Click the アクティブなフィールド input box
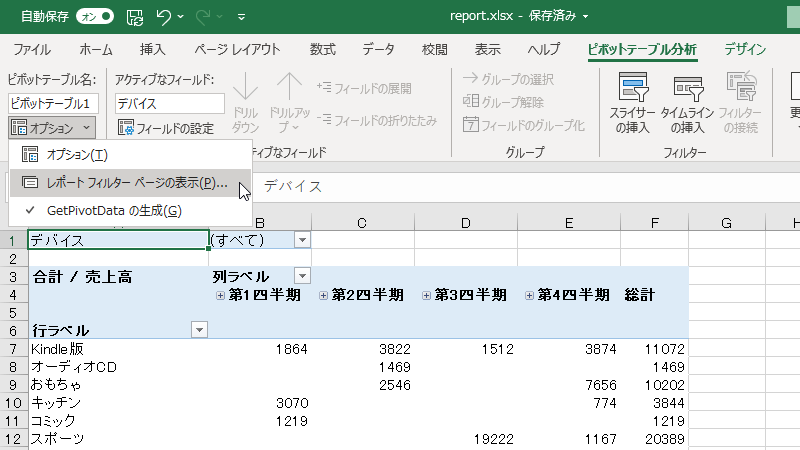Image resolution: width=800 pixels, height=450 pixels. 169,104
